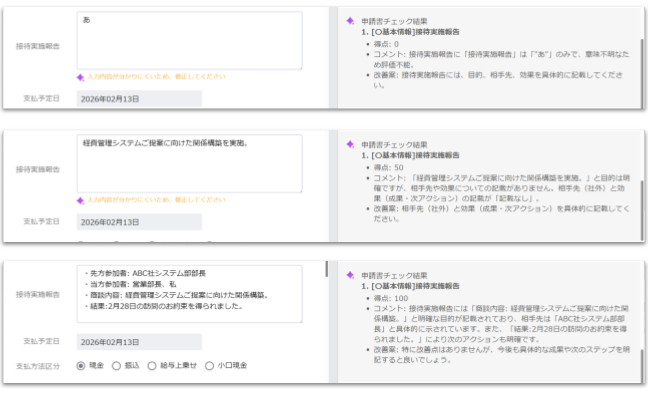Screen dimensions: 648x393
Task: Click the 改善案 saying 特に改善点はありません
Action: pyautogui.click(x=501, y=355)
